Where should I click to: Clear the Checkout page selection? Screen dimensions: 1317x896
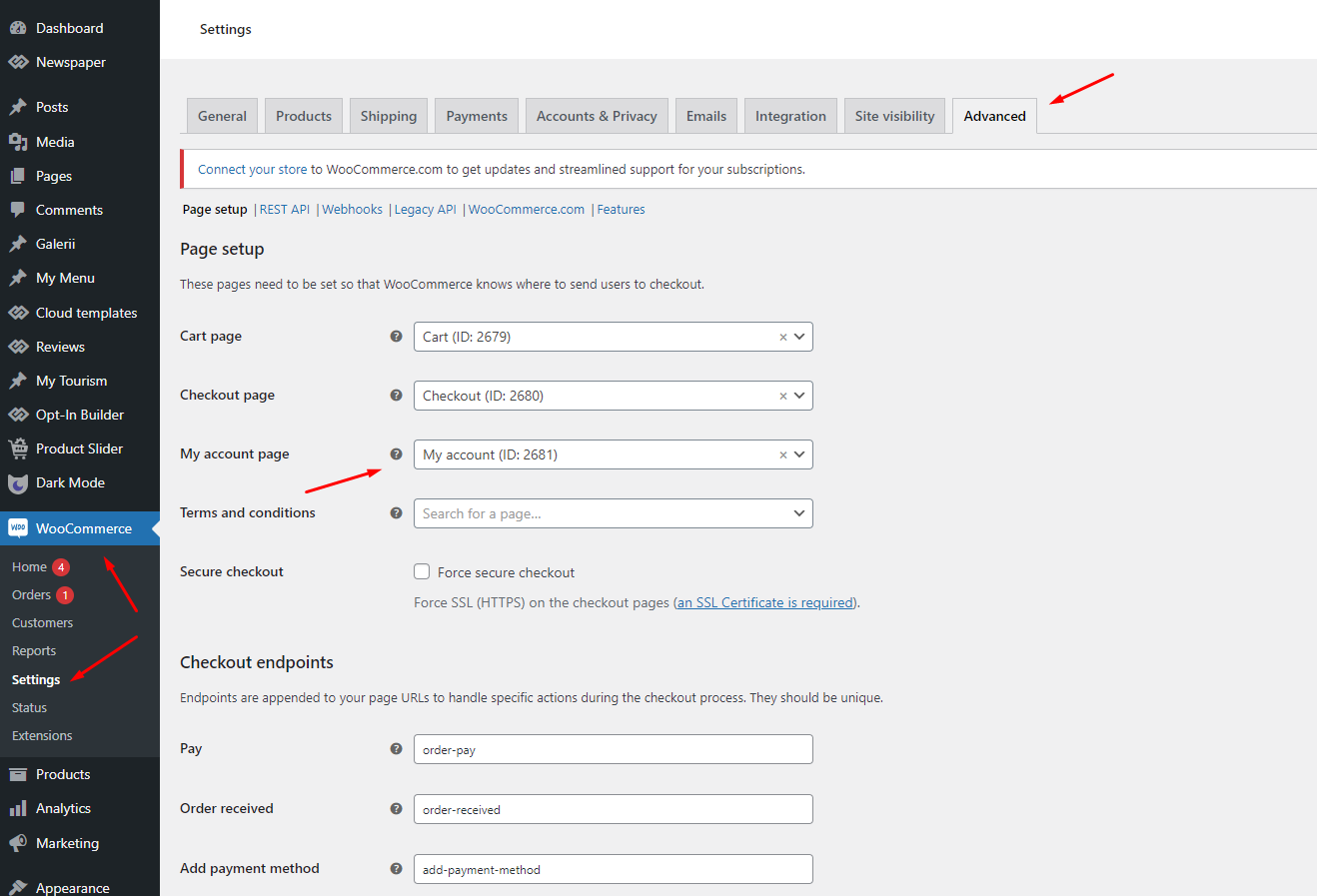[783, 397]
